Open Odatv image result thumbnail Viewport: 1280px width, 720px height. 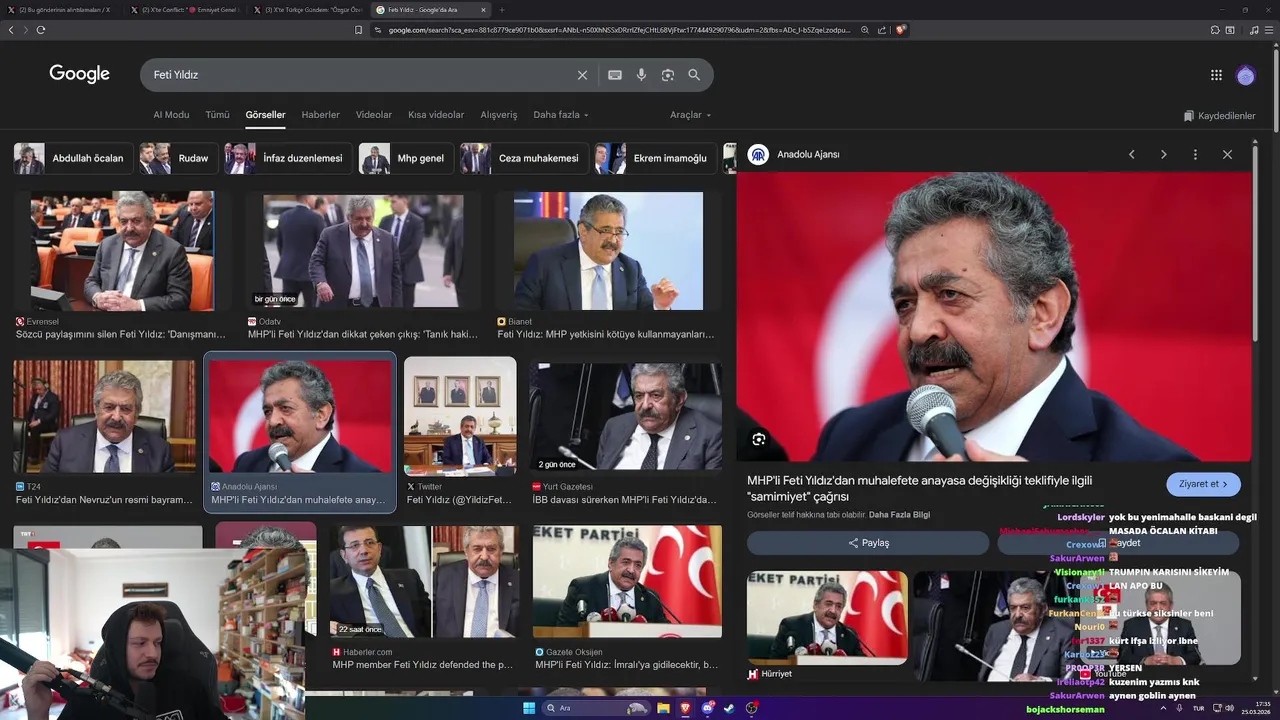[363, 251]
